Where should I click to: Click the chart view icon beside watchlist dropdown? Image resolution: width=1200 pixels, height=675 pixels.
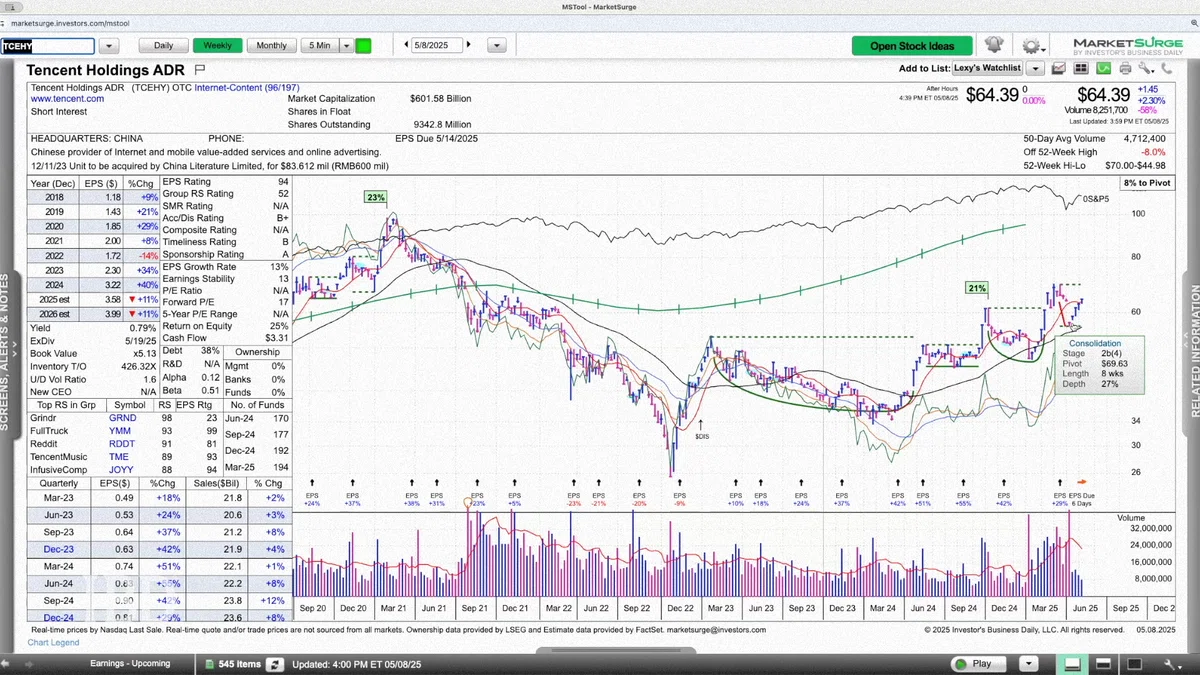click(1058, 68)
